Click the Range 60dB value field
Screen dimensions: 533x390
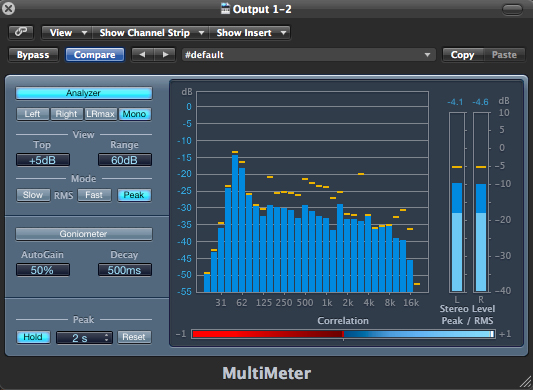click(125, 160)
